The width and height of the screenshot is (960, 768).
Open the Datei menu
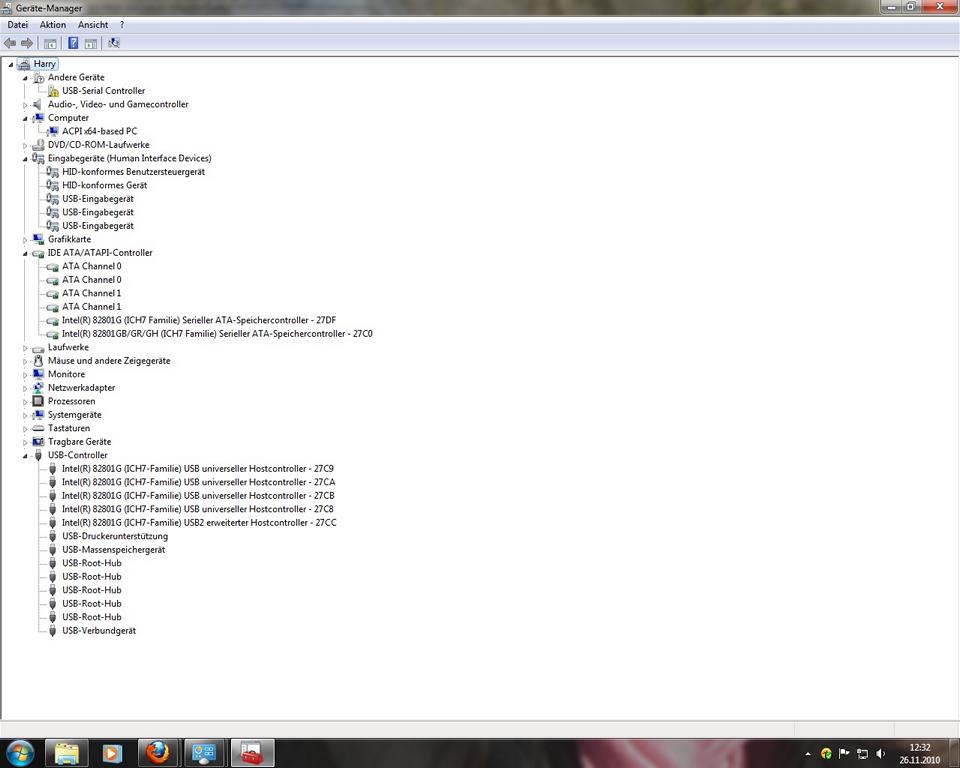(18, 24)
